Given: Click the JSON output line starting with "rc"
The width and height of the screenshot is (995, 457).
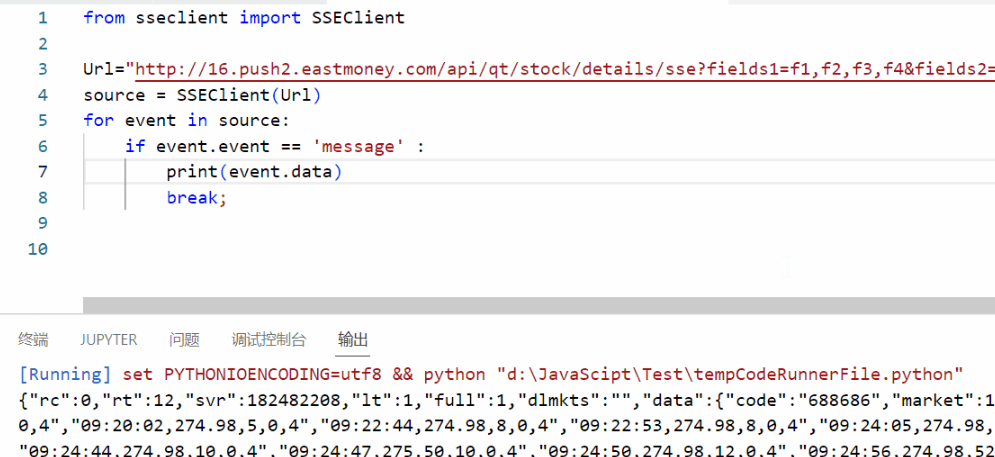Looking at the screenshot, I should 500,400.
